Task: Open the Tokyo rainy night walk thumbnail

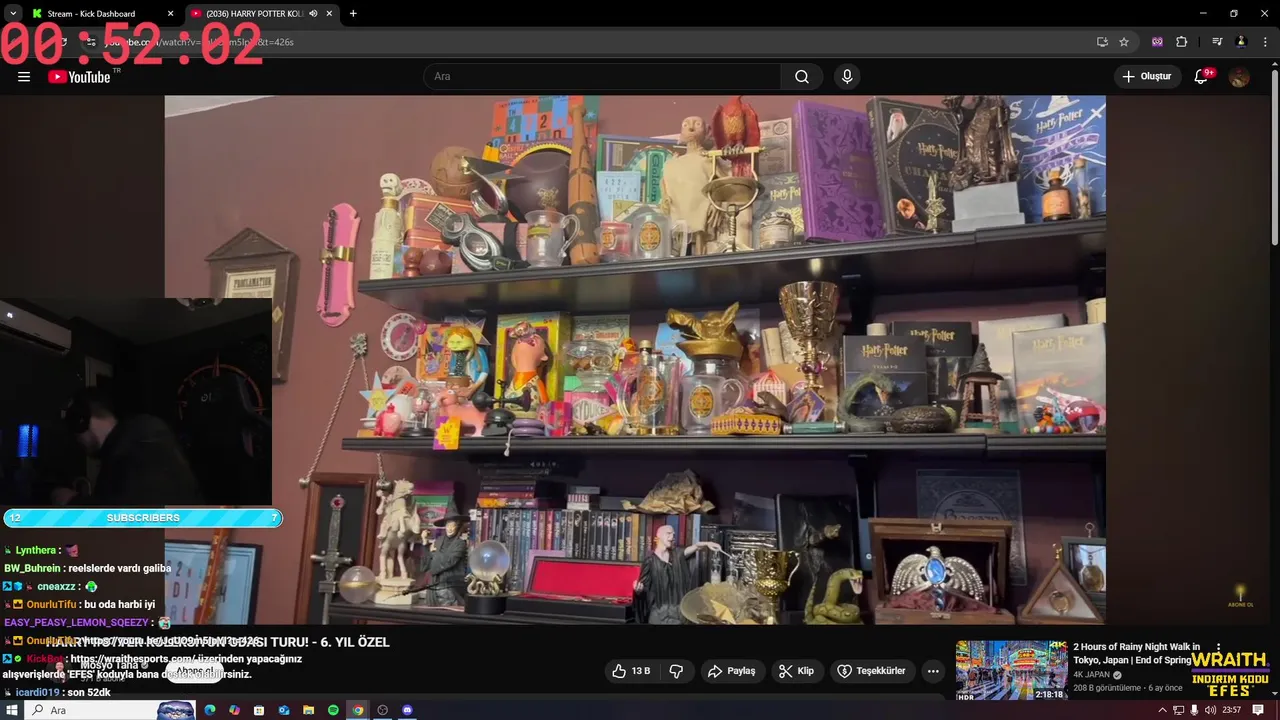Action: pos(1011,670)
